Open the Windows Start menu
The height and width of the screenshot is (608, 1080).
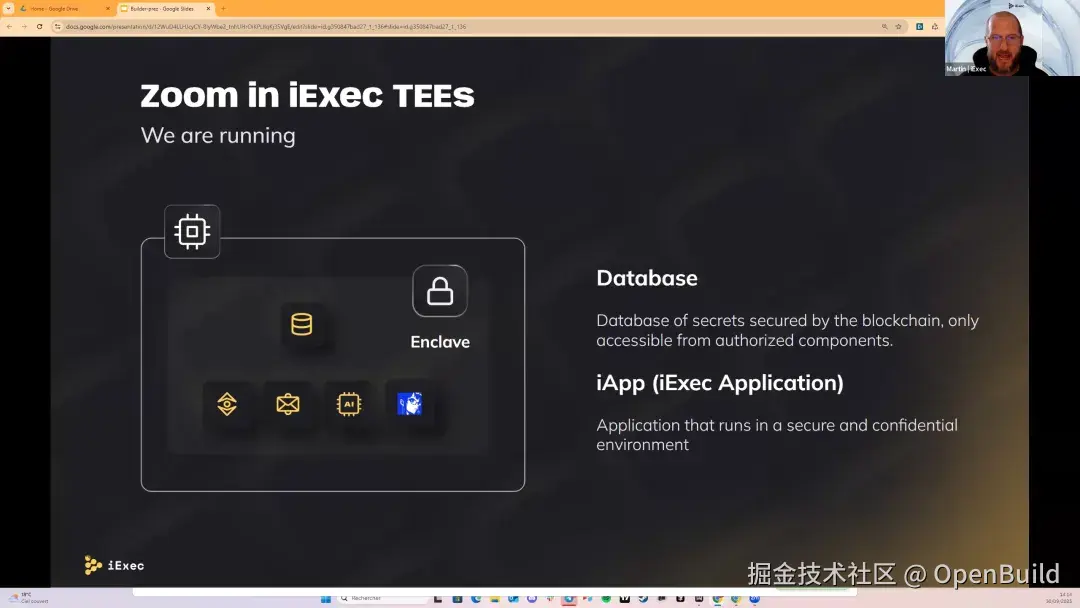326,598
